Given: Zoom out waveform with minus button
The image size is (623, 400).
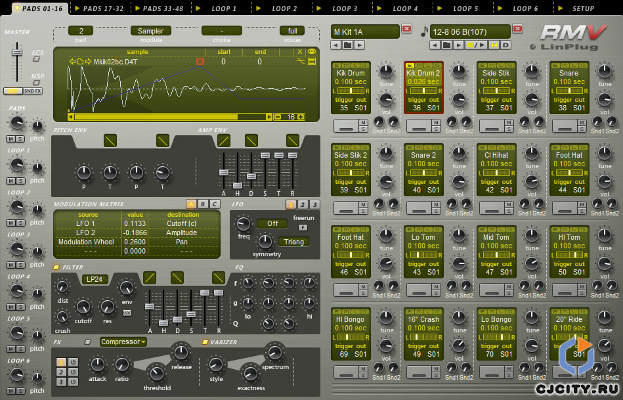Looking at the screenshot, I should [278, 117].
